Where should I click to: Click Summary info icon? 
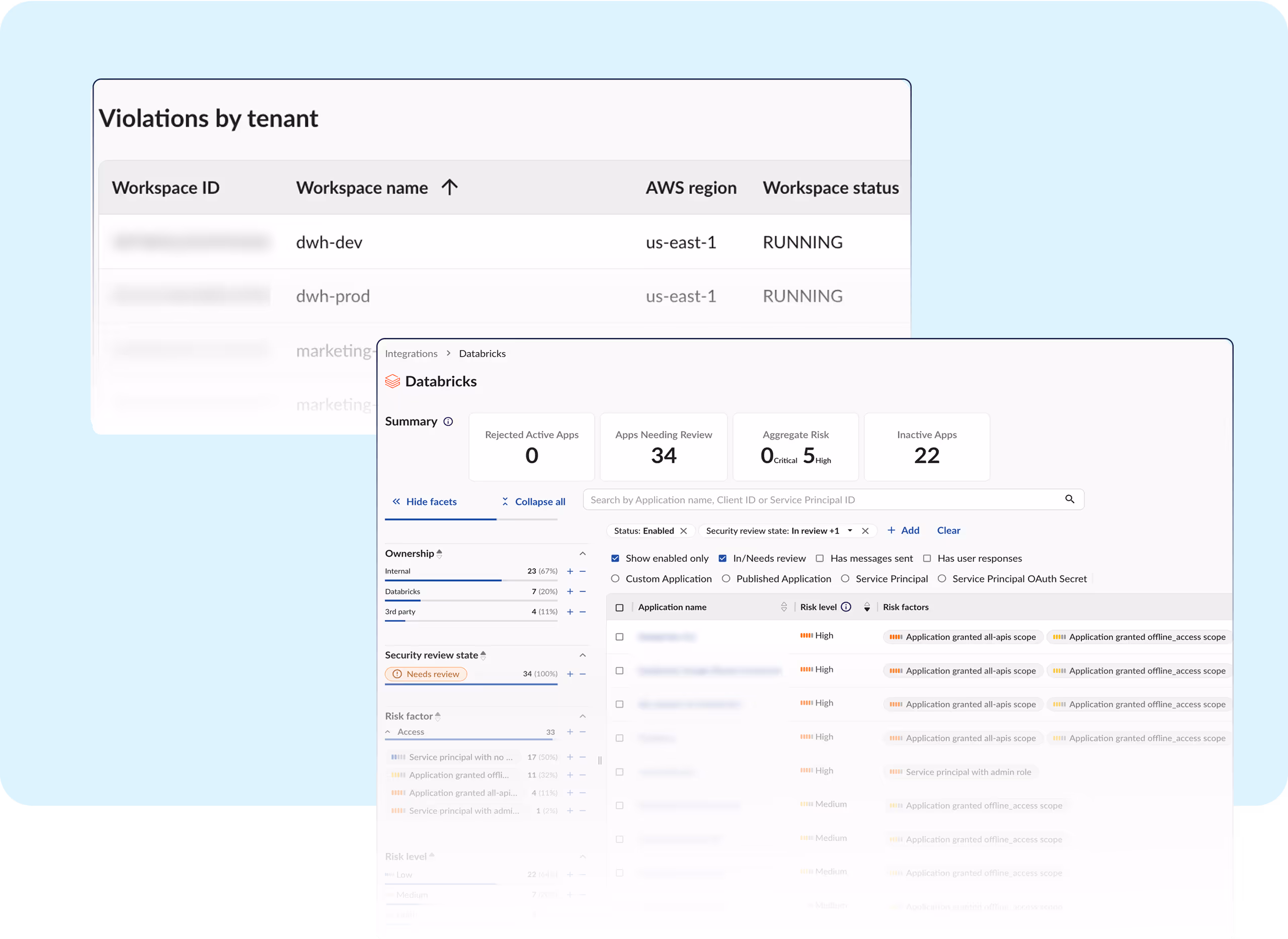[x=448, y=421]
